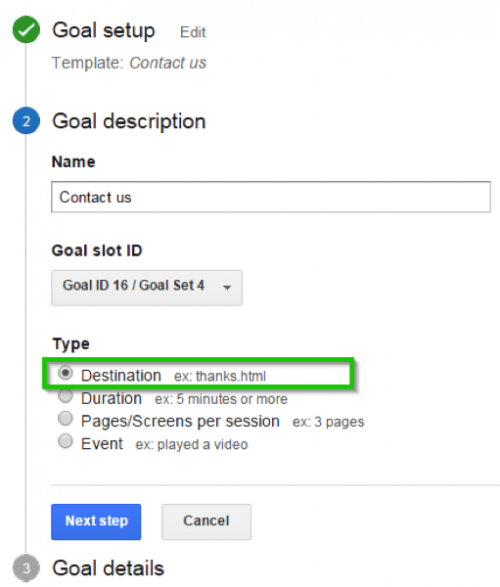Image resolution: width=500 pixels, height=587 pixels.
Task: Click the blue step 2 circle icon
Action: (26, 121)
